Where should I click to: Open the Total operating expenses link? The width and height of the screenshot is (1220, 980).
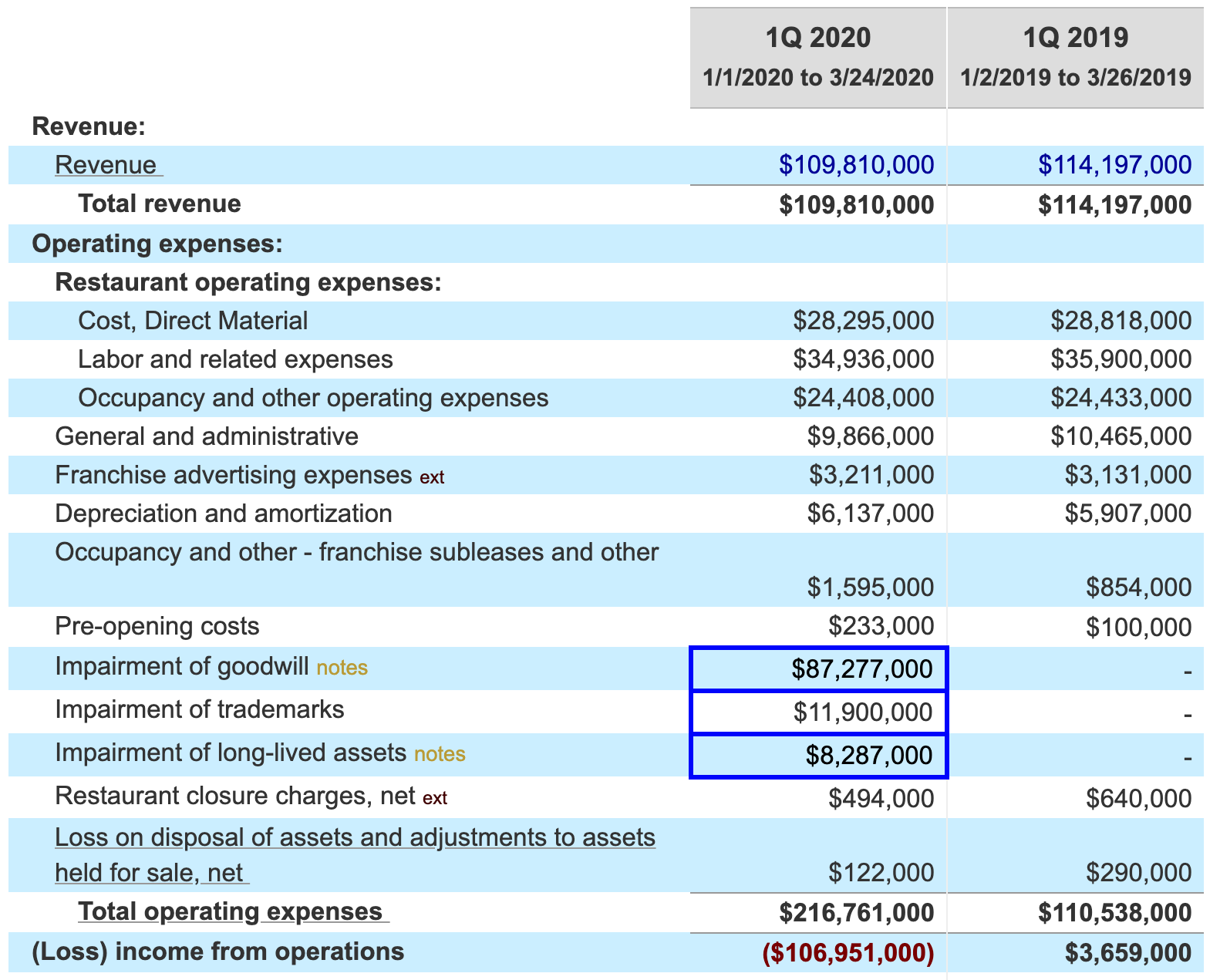[x=231, y=911]
